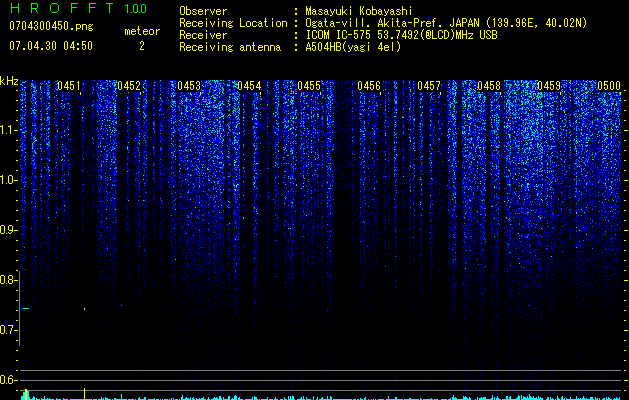This screenshot has width=629, height=400.
Task: Click the 0.7 kHz axis label
Action: (x=8, y=330)
